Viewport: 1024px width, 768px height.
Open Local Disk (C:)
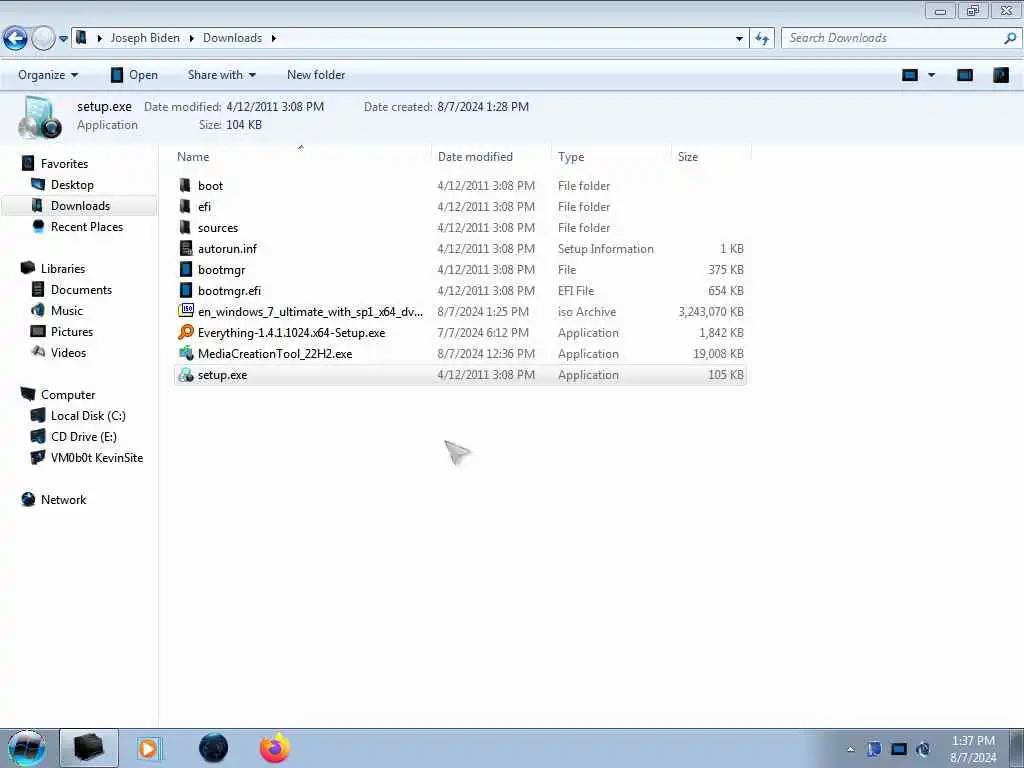point(88,415)
